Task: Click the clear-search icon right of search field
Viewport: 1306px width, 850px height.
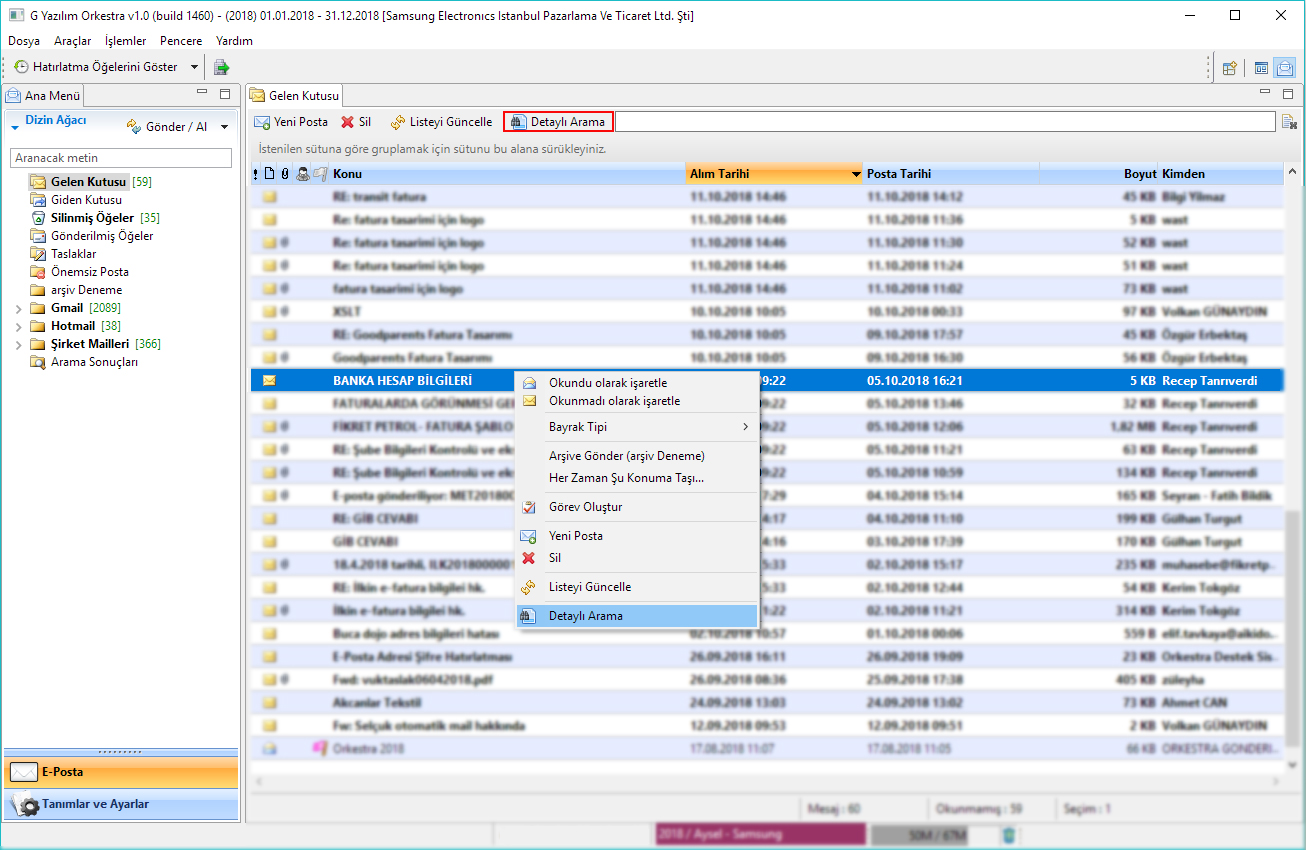Action: pos(1290,122)
